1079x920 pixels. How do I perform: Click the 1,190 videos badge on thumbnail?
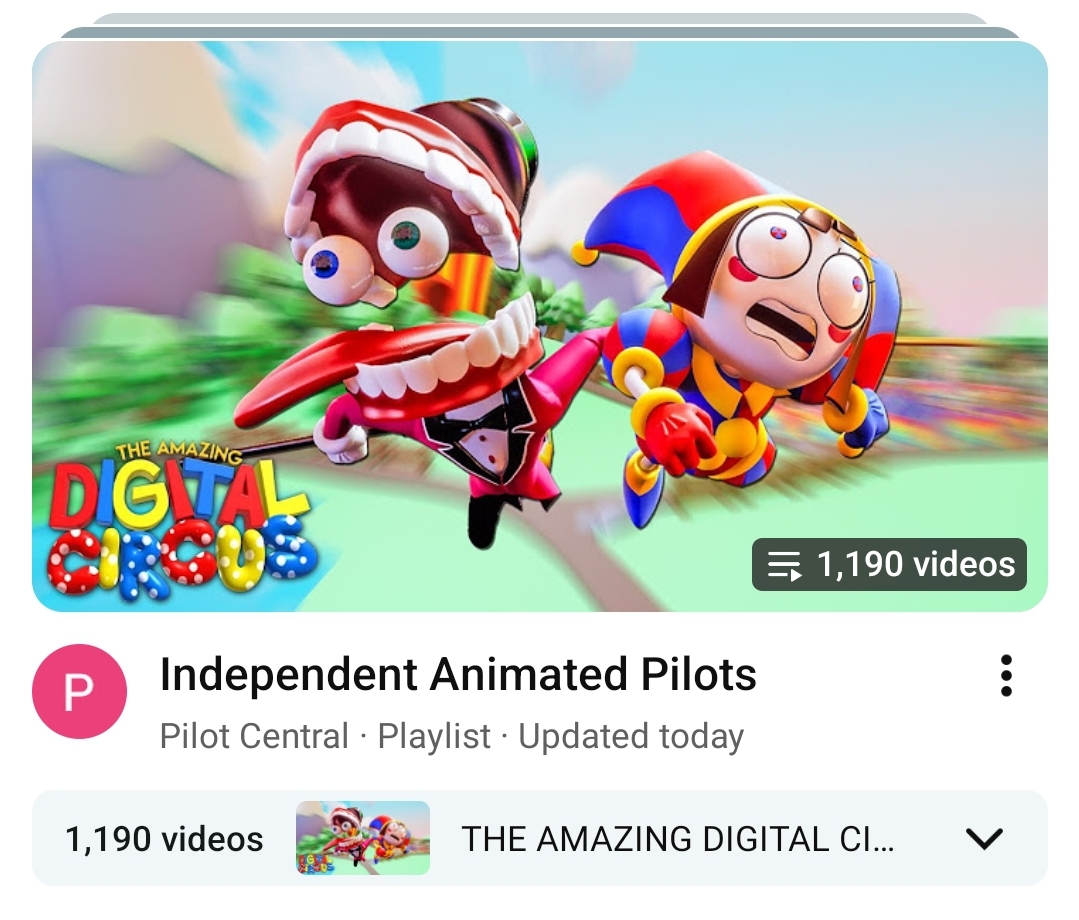coord(889,564)
